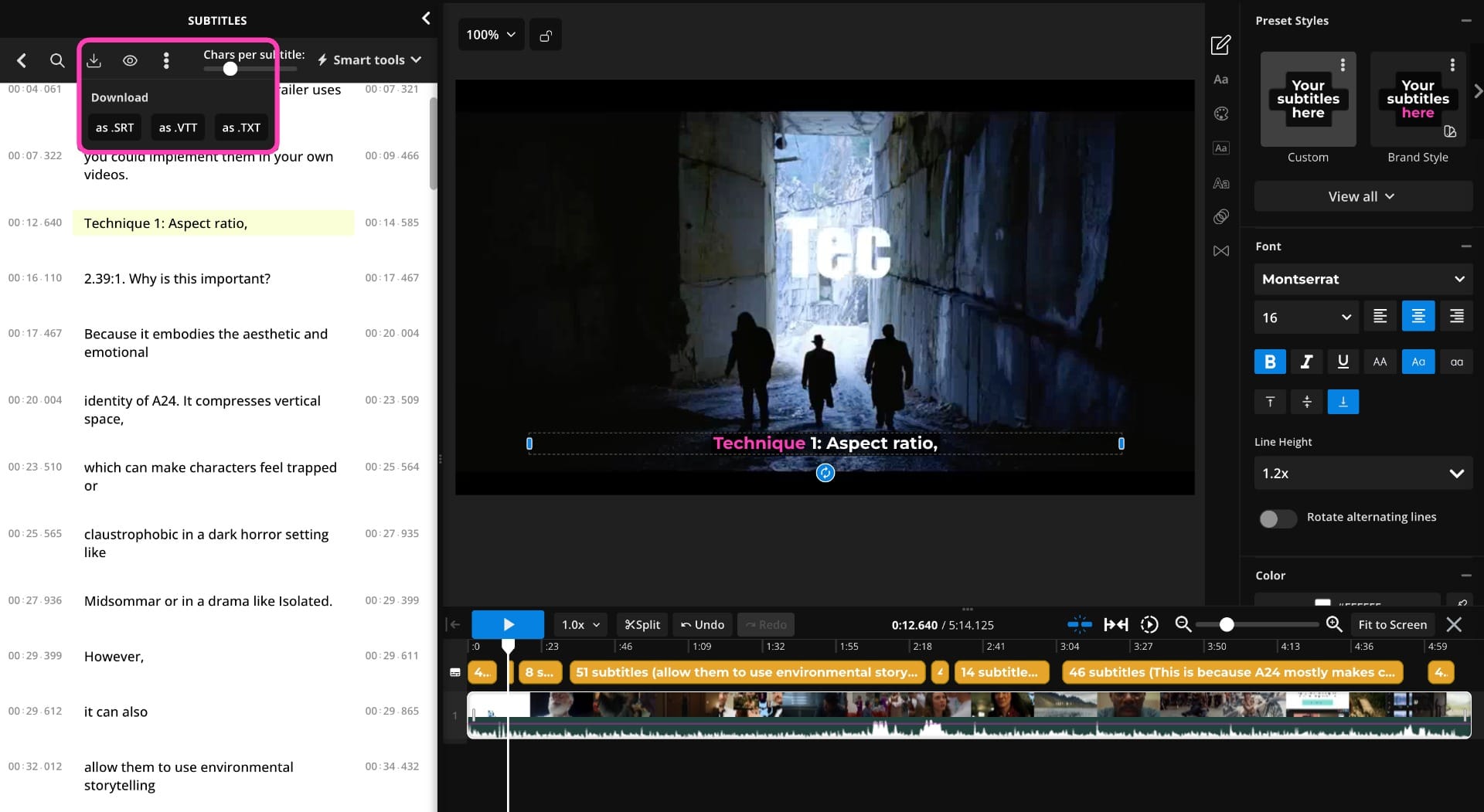
Task: Select the '46 subtitles' clip on timeline
Action: tap(1232, 672)
